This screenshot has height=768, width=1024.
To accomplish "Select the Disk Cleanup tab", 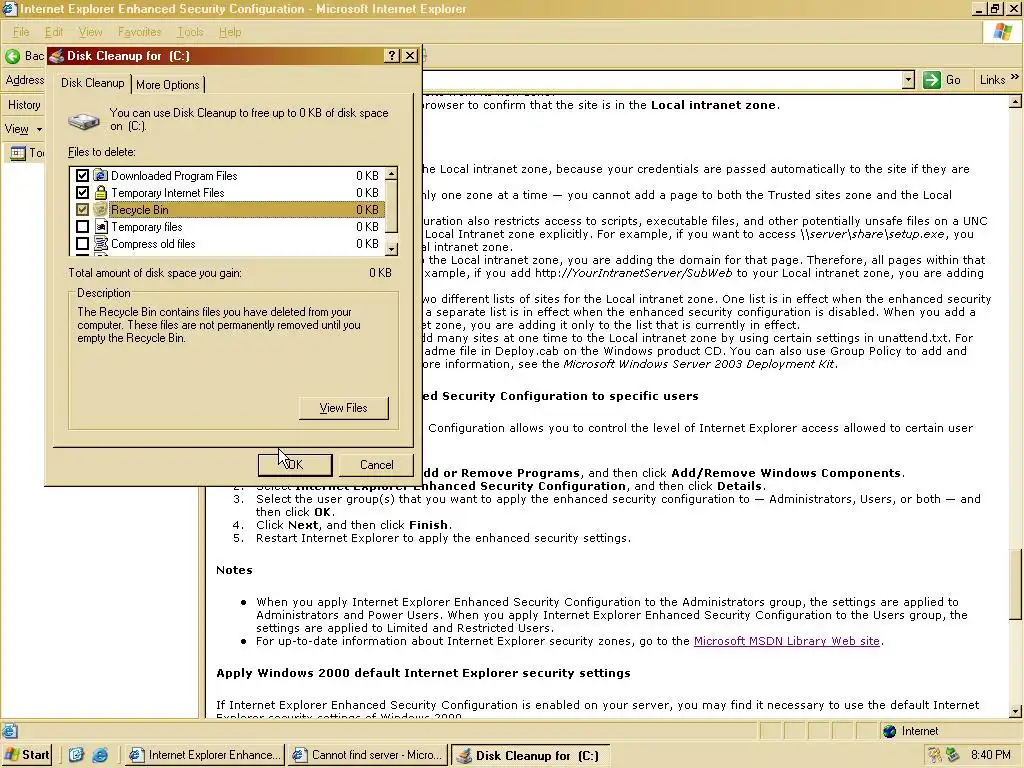I will [x=92, y=83].
